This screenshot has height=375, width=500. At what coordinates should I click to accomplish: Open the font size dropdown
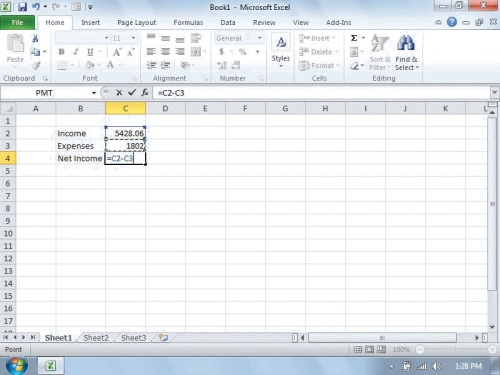tap(133, 38)
